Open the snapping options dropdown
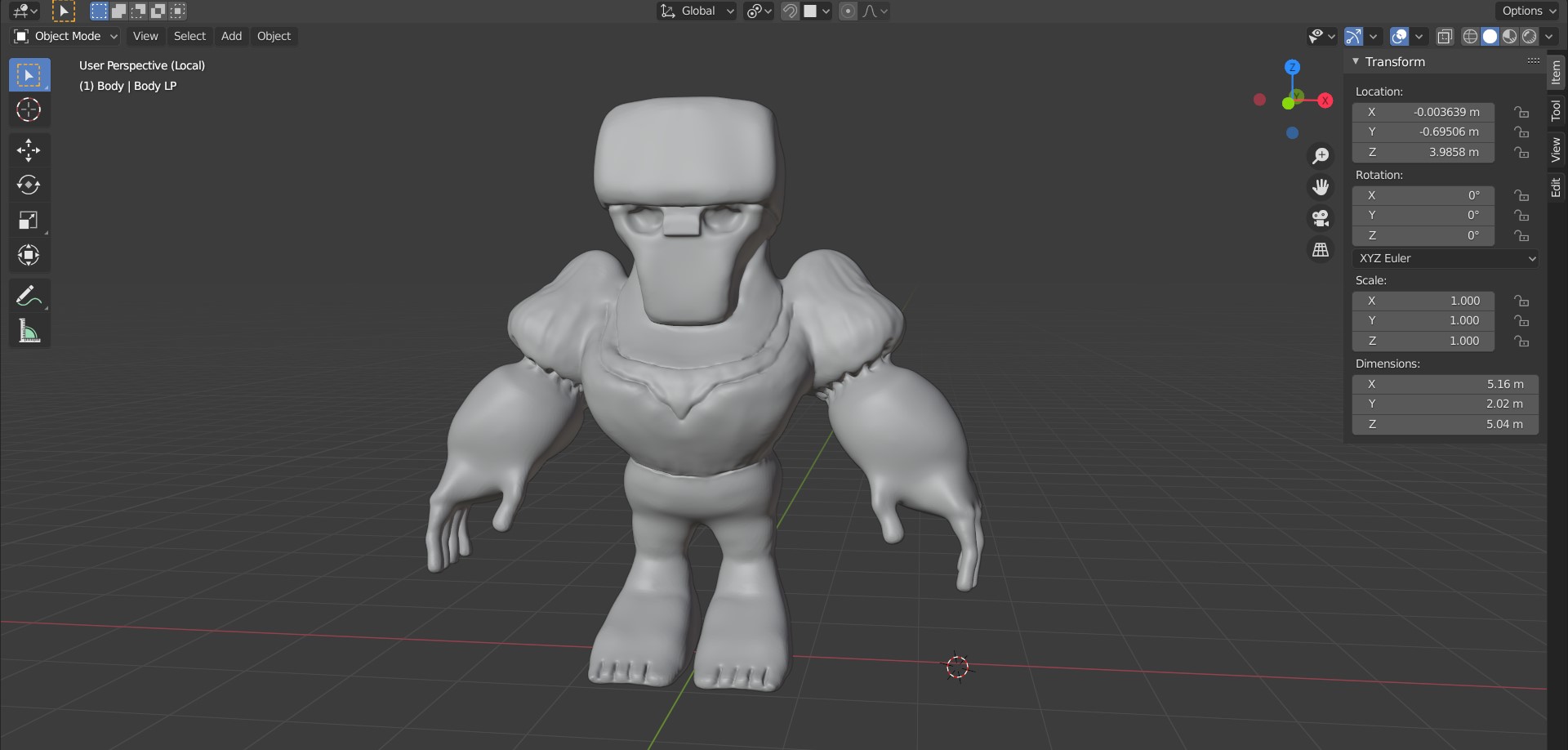Viewport: 1568px width, 750px height. pyautogui.click(x=817, y=11)
